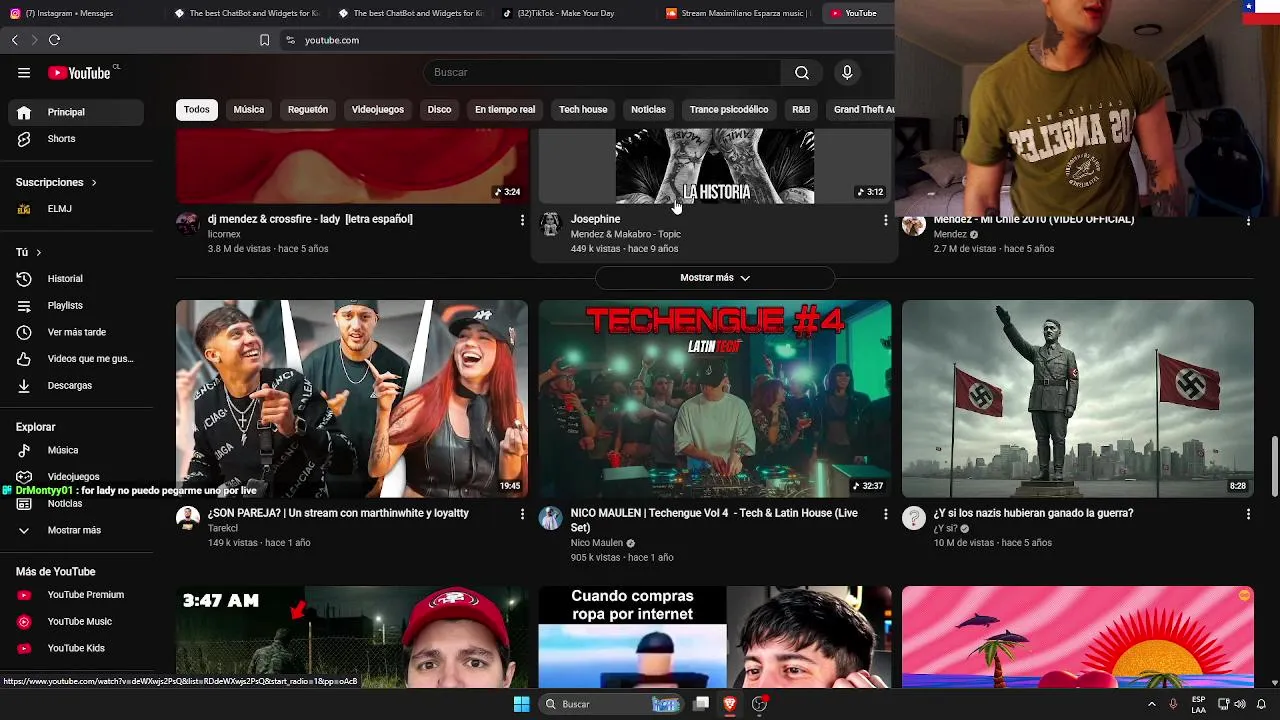Open more options for Josephine video
The width and height of the screenshot is (1280, 720).
click(885, 220)
